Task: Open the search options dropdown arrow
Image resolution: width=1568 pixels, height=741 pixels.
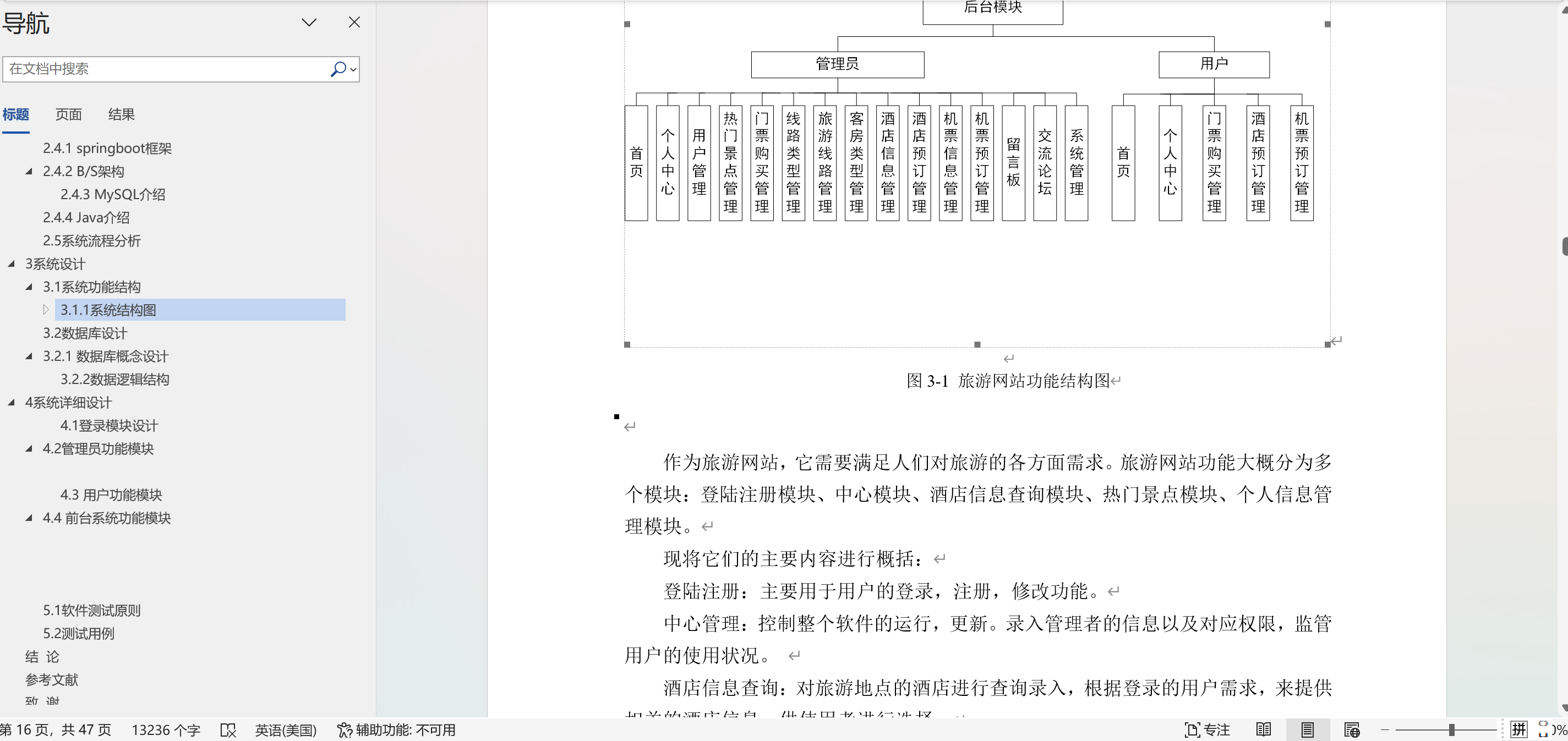Action: tap(353, 69)
